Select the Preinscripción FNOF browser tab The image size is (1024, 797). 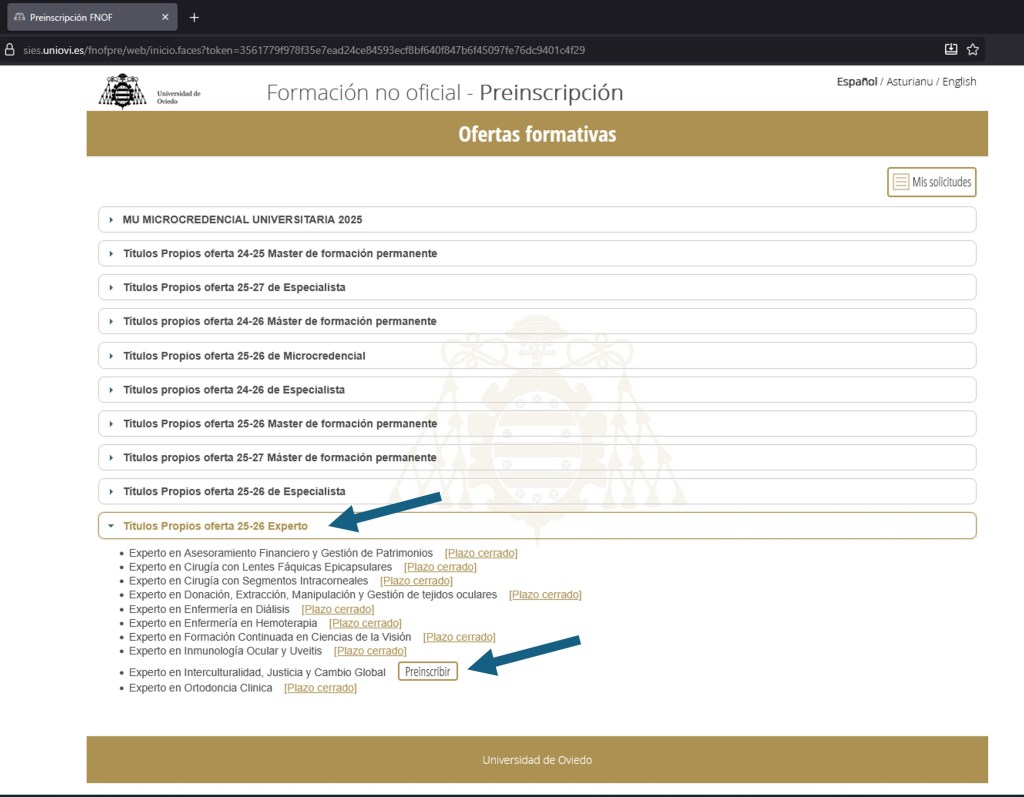(x=90, y=17)
